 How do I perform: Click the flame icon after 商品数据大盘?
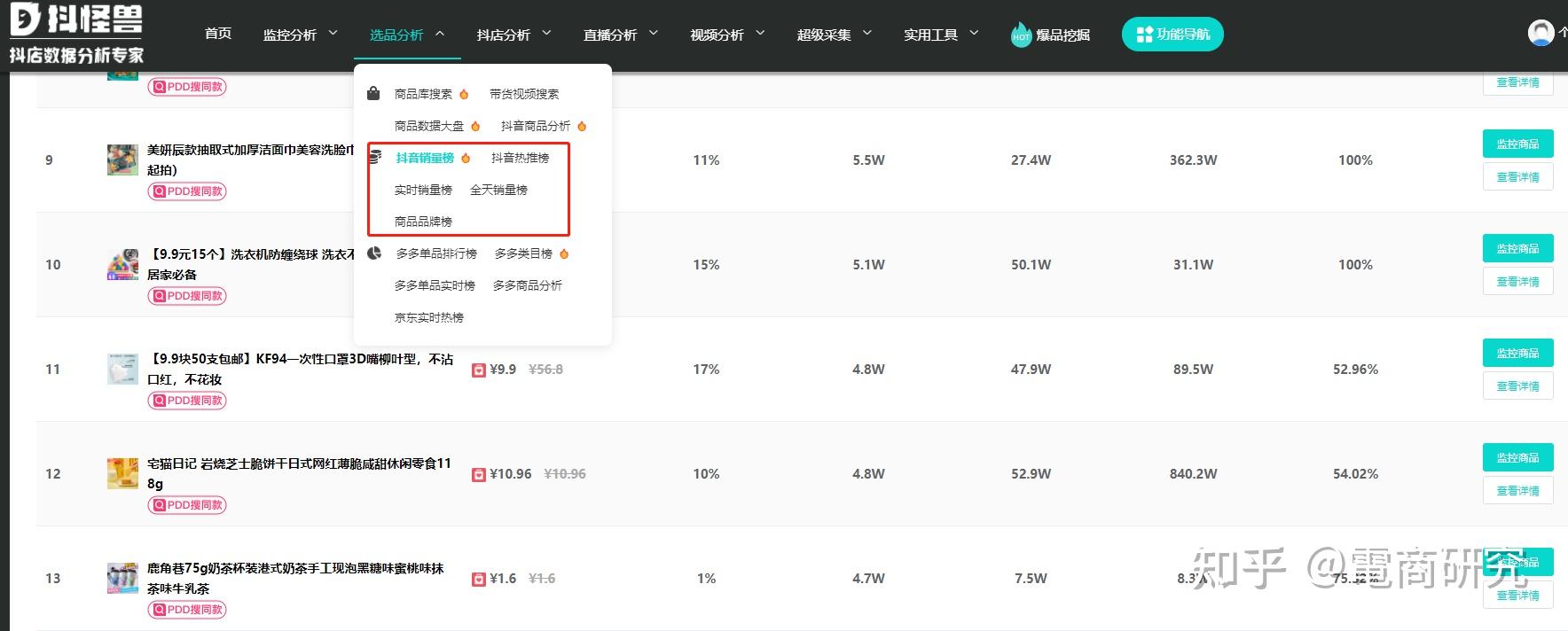click(x=475, y=126)
